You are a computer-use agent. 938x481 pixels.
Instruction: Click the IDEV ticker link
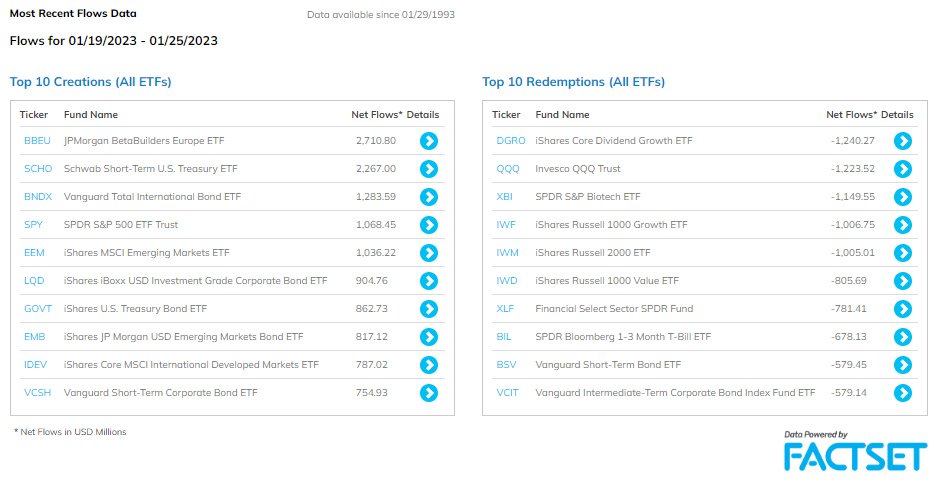pos(35,365)
